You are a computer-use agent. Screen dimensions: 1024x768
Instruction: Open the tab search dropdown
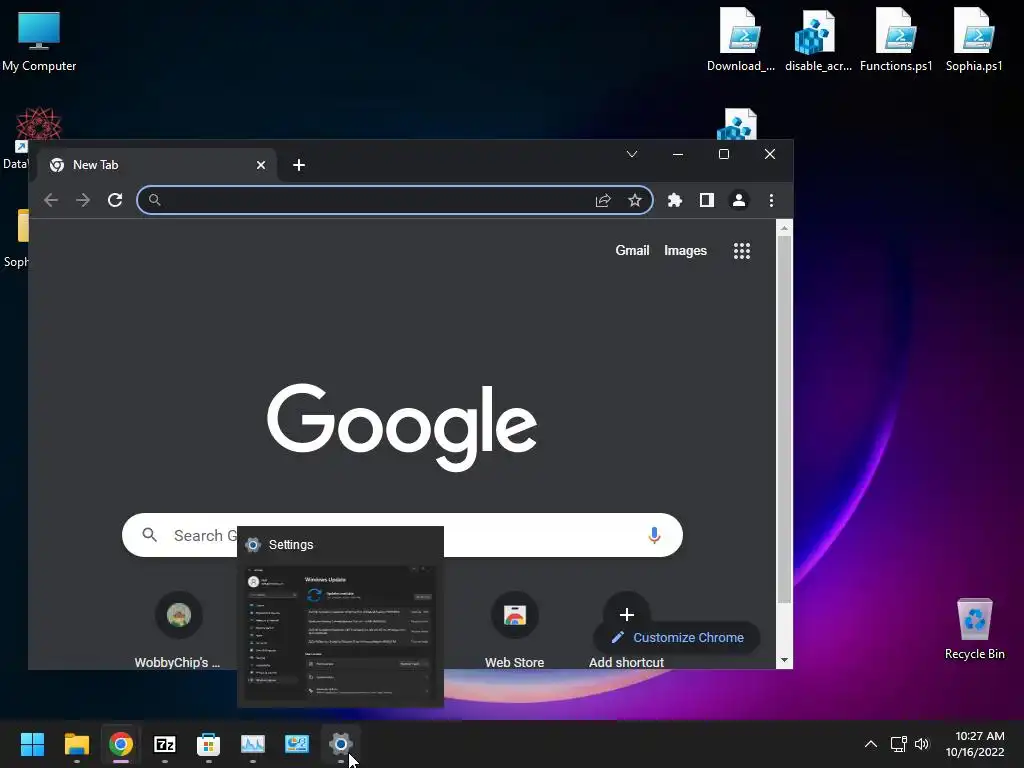tap(632, 154)
